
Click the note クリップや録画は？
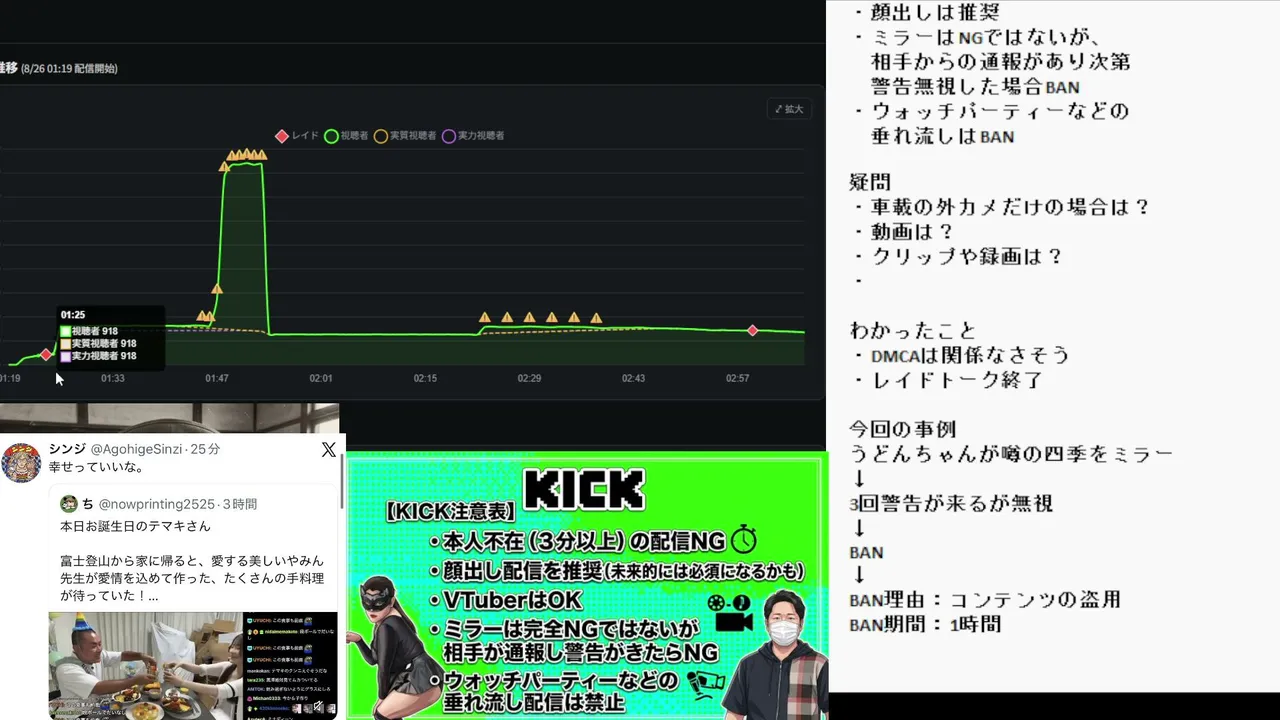tap(959, 256)
